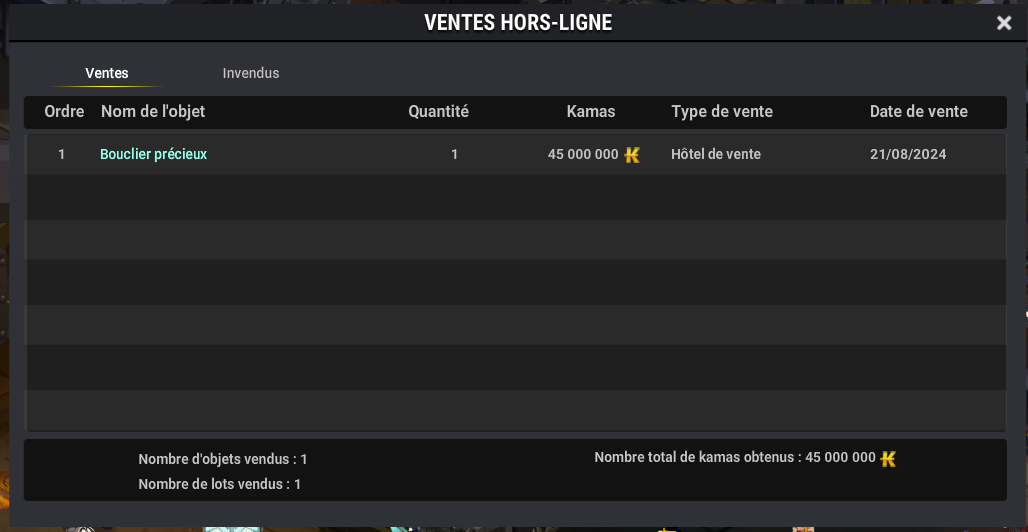This screenshot has height=532, width=1028.
Task: Switch to the Invendus tab
Action: click(x=250, y=73)
